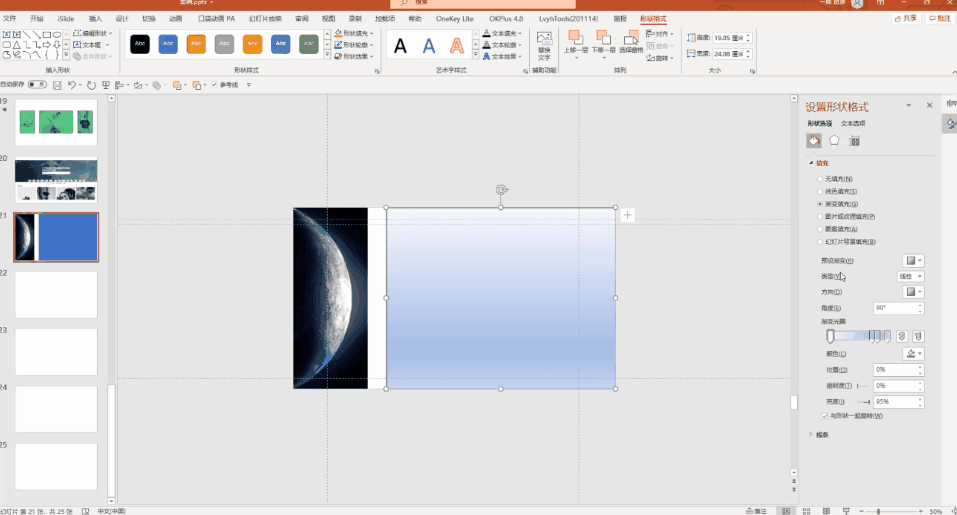Open the 旋转 rotate menu button
The height and width of the screenshot is (515, 957).
[660, 58]
